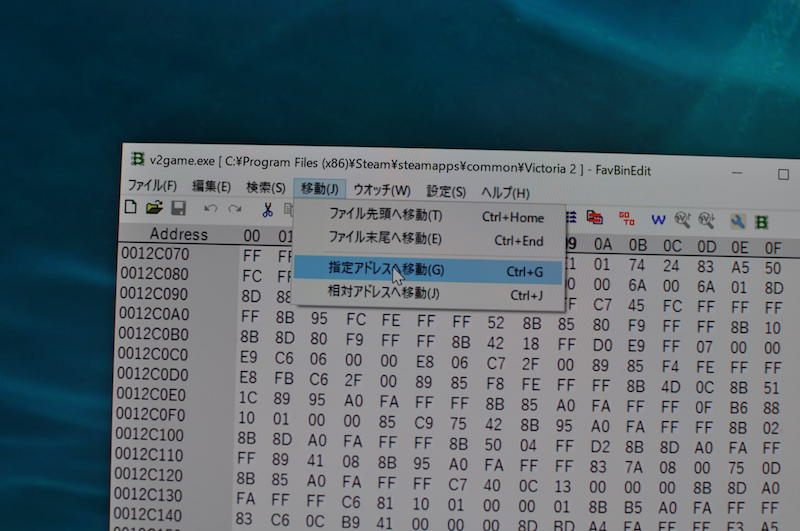Click the 0E column header
800x531 pixels.
[x=740, y=248]
